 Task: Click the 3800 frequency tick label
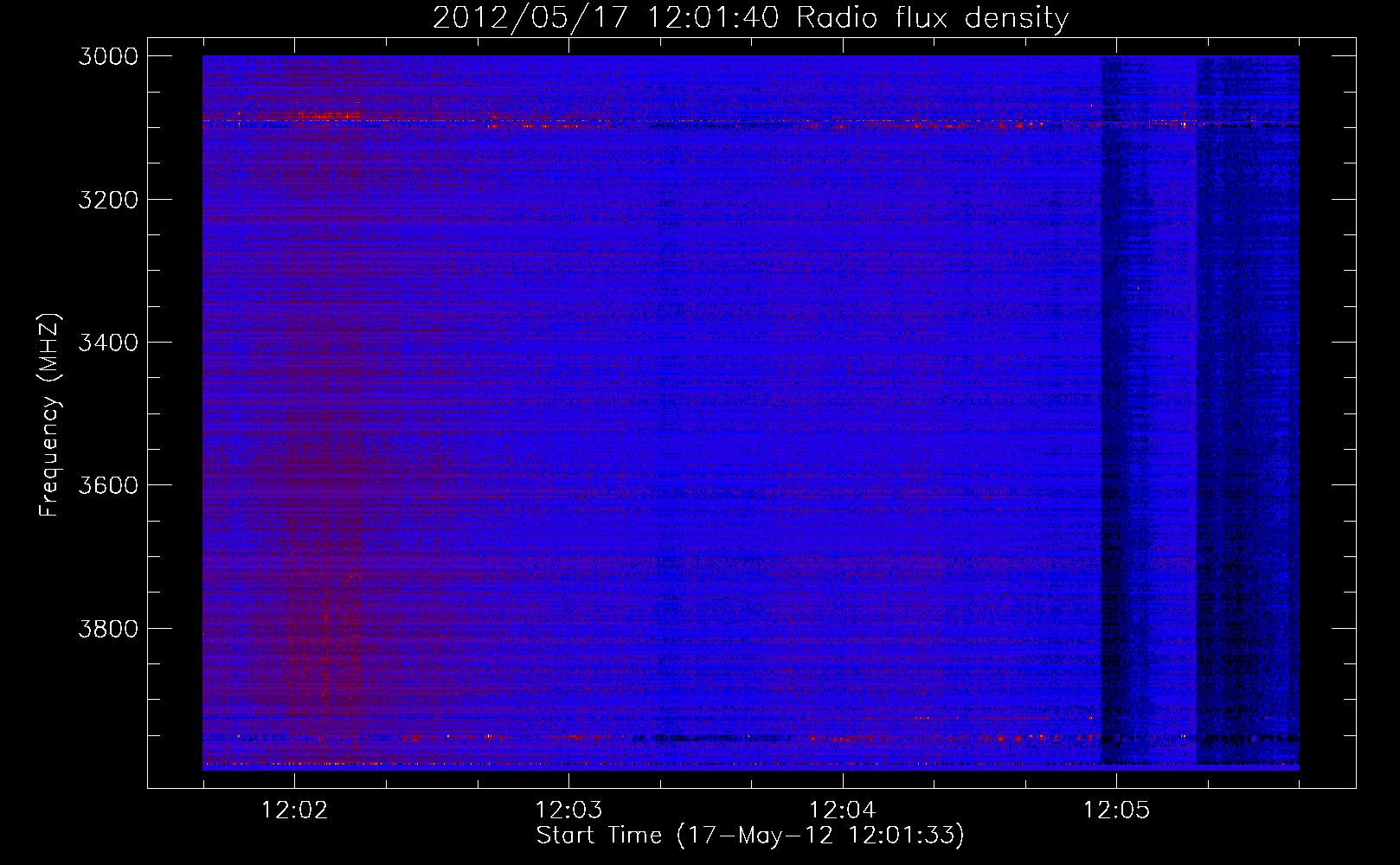107,628
